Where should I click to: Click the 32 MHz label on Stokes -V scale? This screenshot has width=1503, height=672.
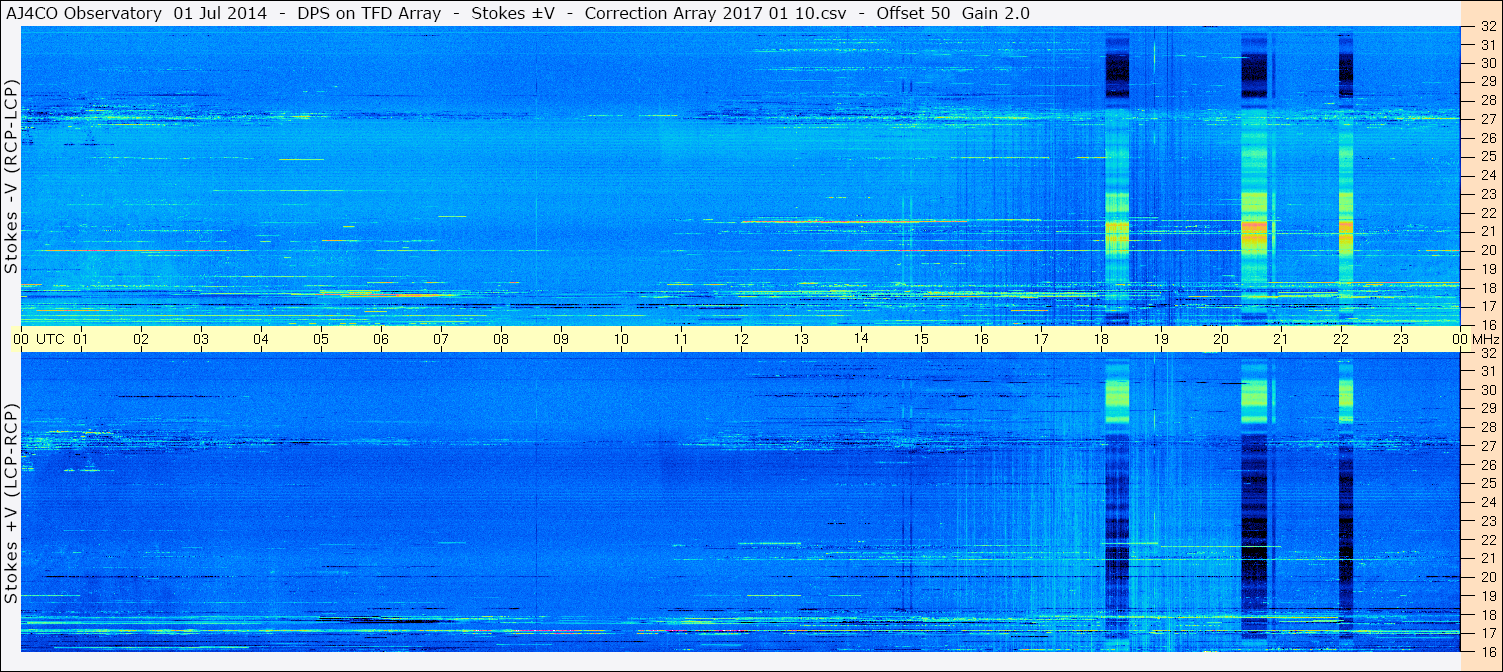[x=1488, y=27]
